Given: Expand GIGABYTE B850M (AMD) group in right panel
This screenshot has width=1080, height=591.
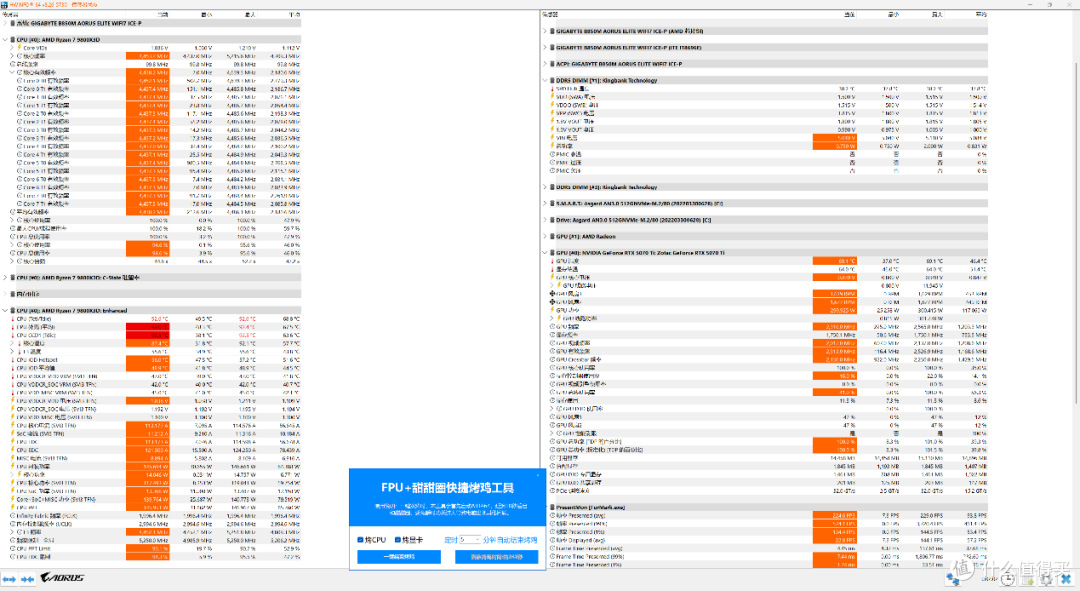Looking at the screenshot, I should (x=545, y=31).
